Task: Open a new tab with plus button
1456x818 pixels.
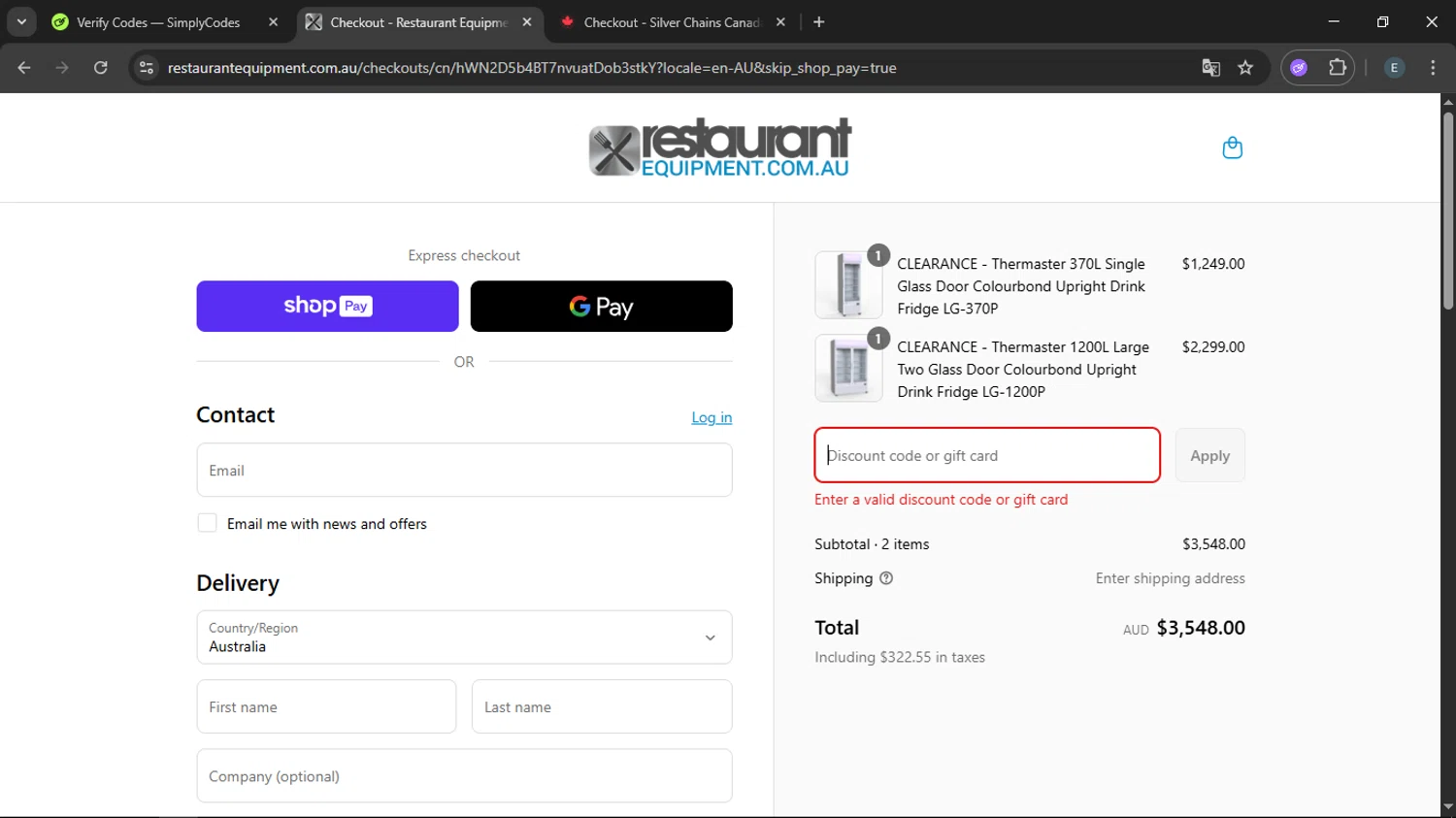Action: point(819,22)
